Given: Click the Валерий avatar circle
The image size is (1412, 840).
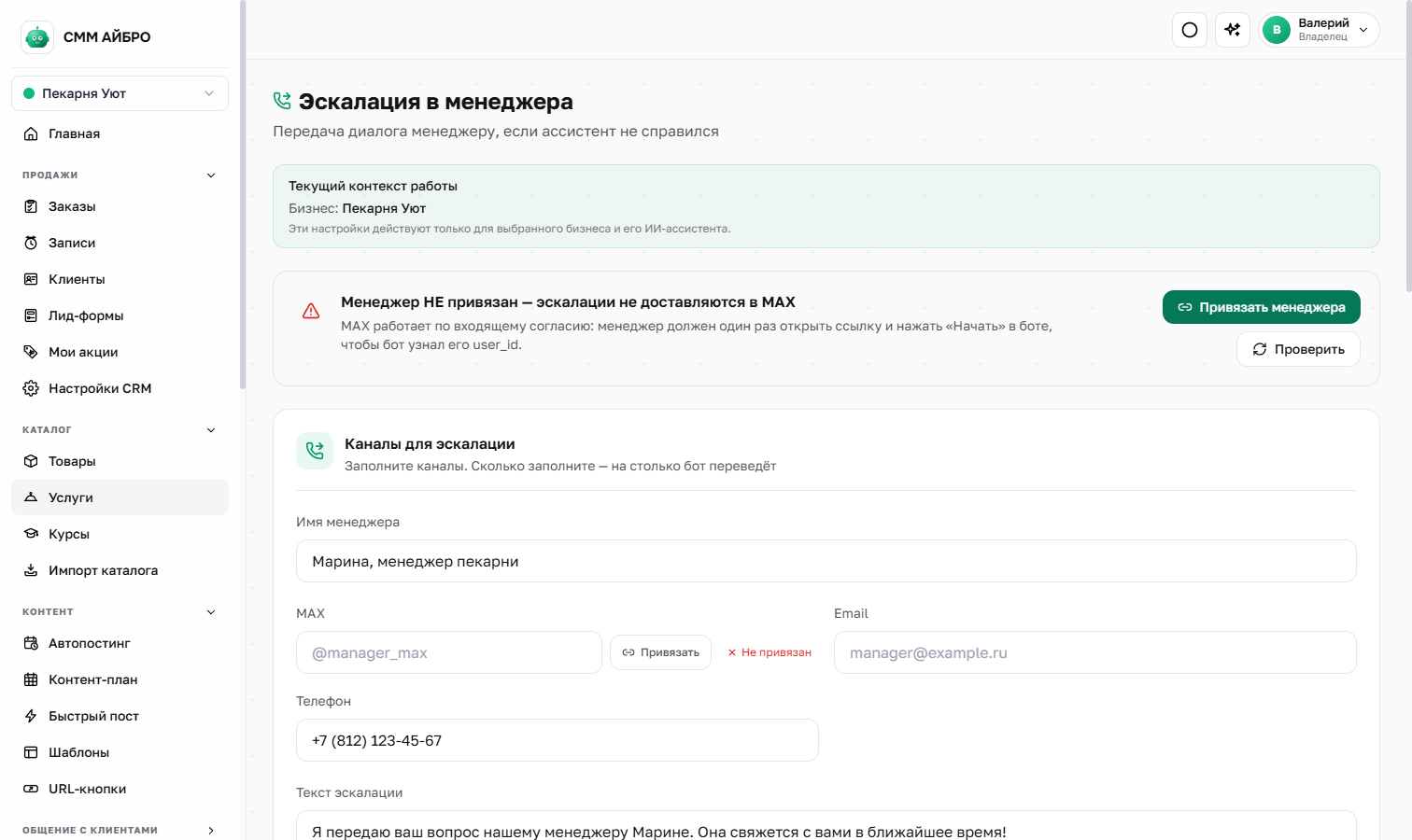Looking at the screenshot, I should 1277,30.
